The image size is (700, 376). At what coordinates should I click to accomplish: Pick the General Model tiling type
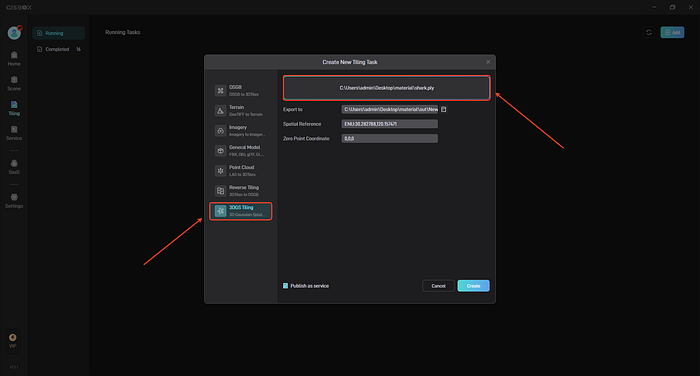point(241,151)
